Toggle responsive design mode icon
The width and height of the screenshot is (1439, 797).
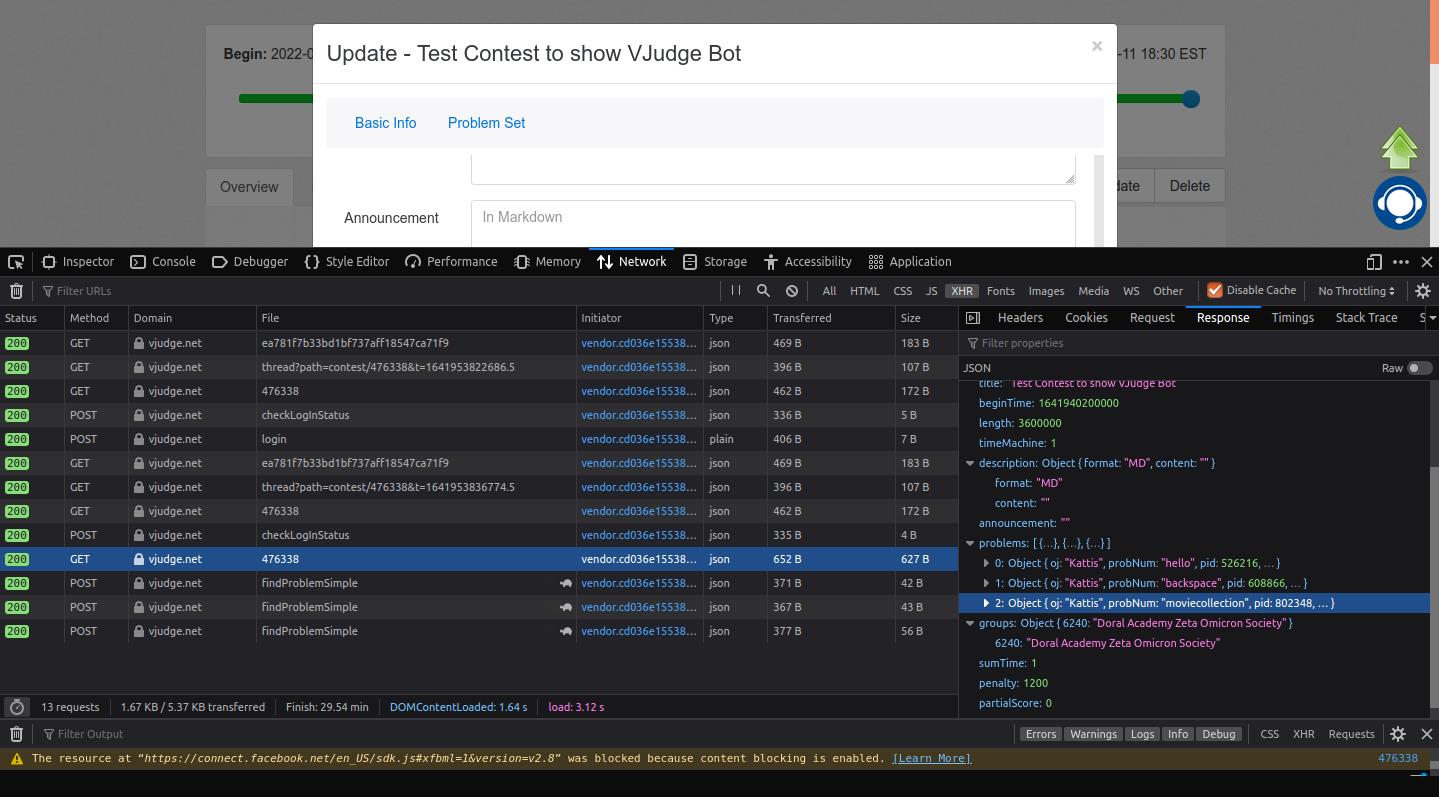(1374, 262)
